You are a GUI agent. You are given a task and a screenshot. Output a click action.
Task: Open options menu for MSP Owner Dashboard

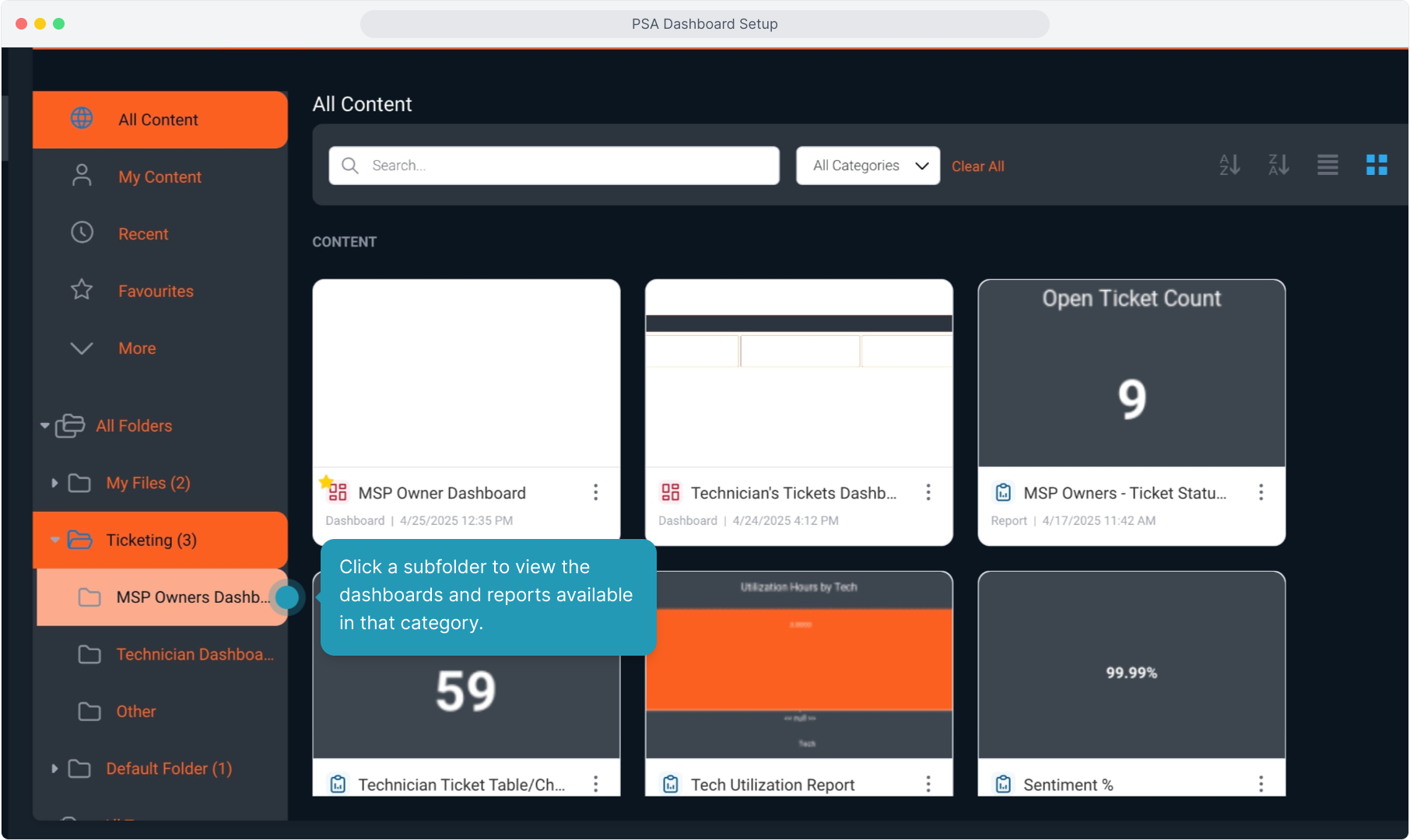[x=595, y=492]
